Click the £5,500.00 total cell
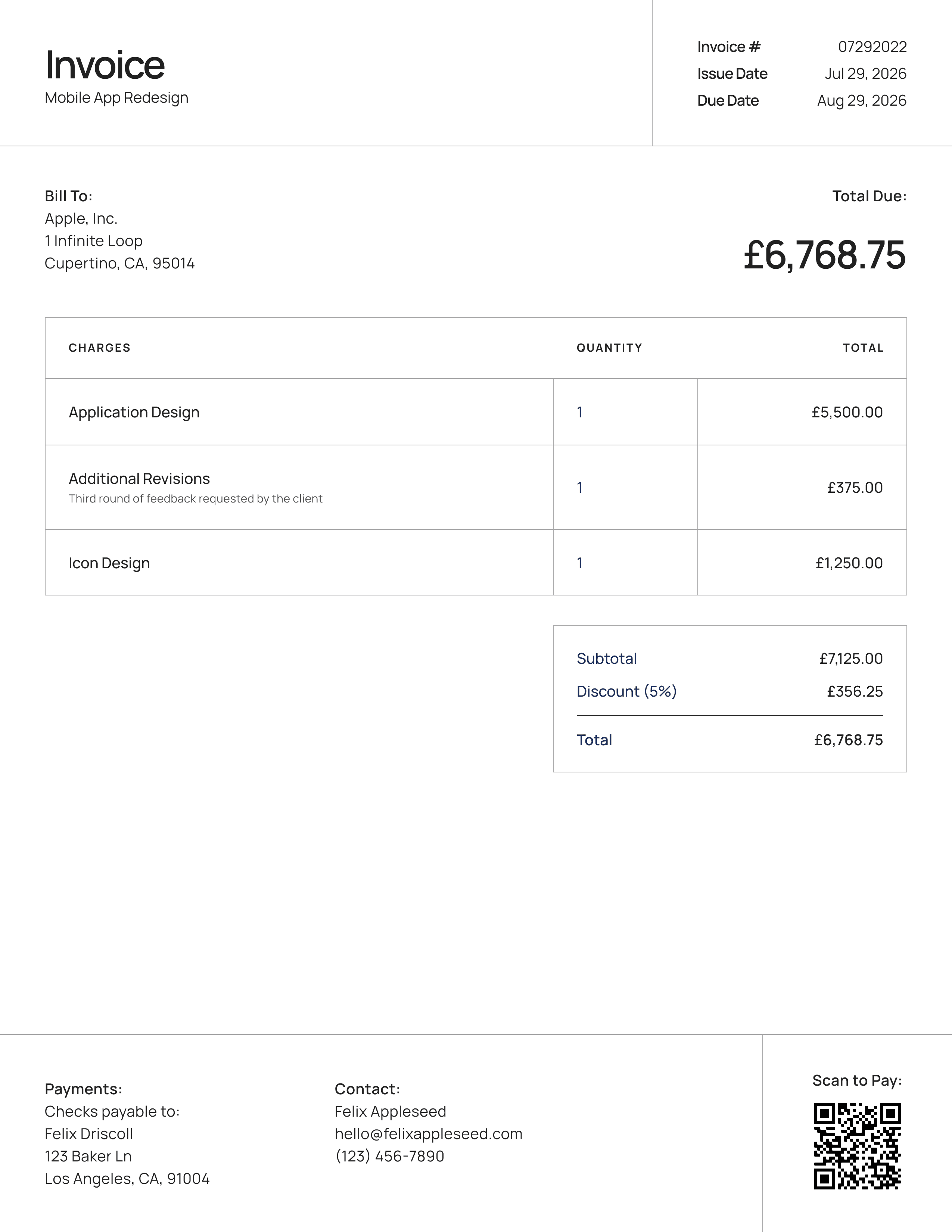952x1232 pixels. tap(802, 412)
